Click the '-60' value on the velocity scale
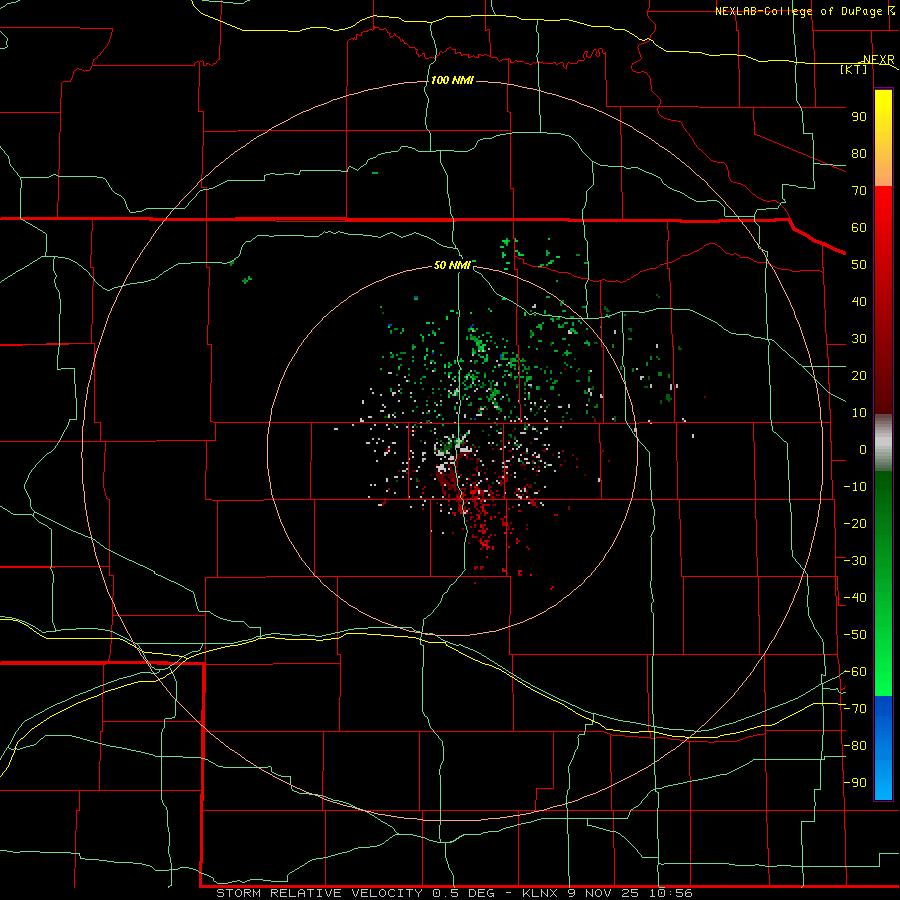This screenshot has width=900, height=900. point(855,672)
